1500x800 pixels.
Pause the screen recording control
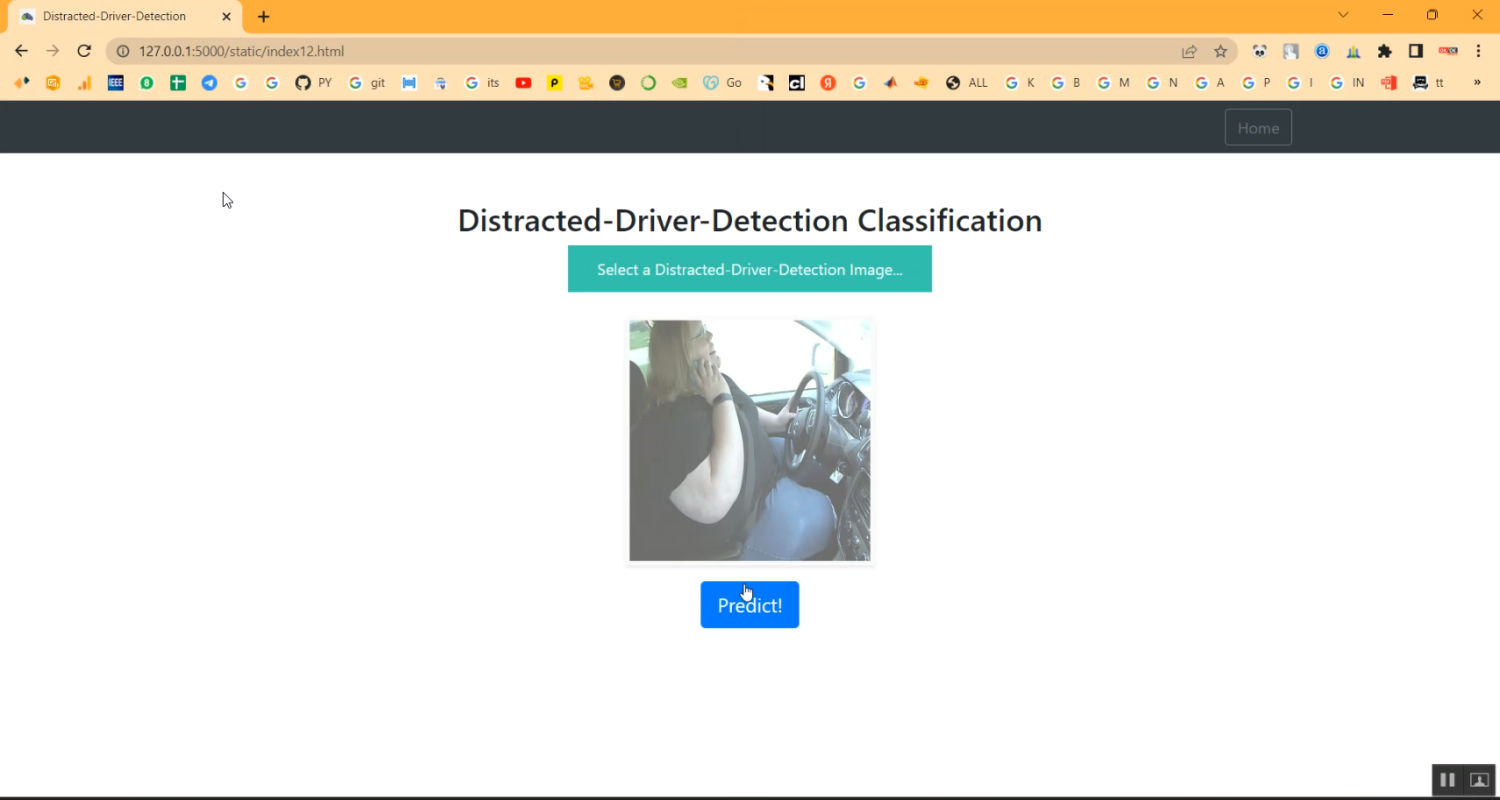(1447, 779)
